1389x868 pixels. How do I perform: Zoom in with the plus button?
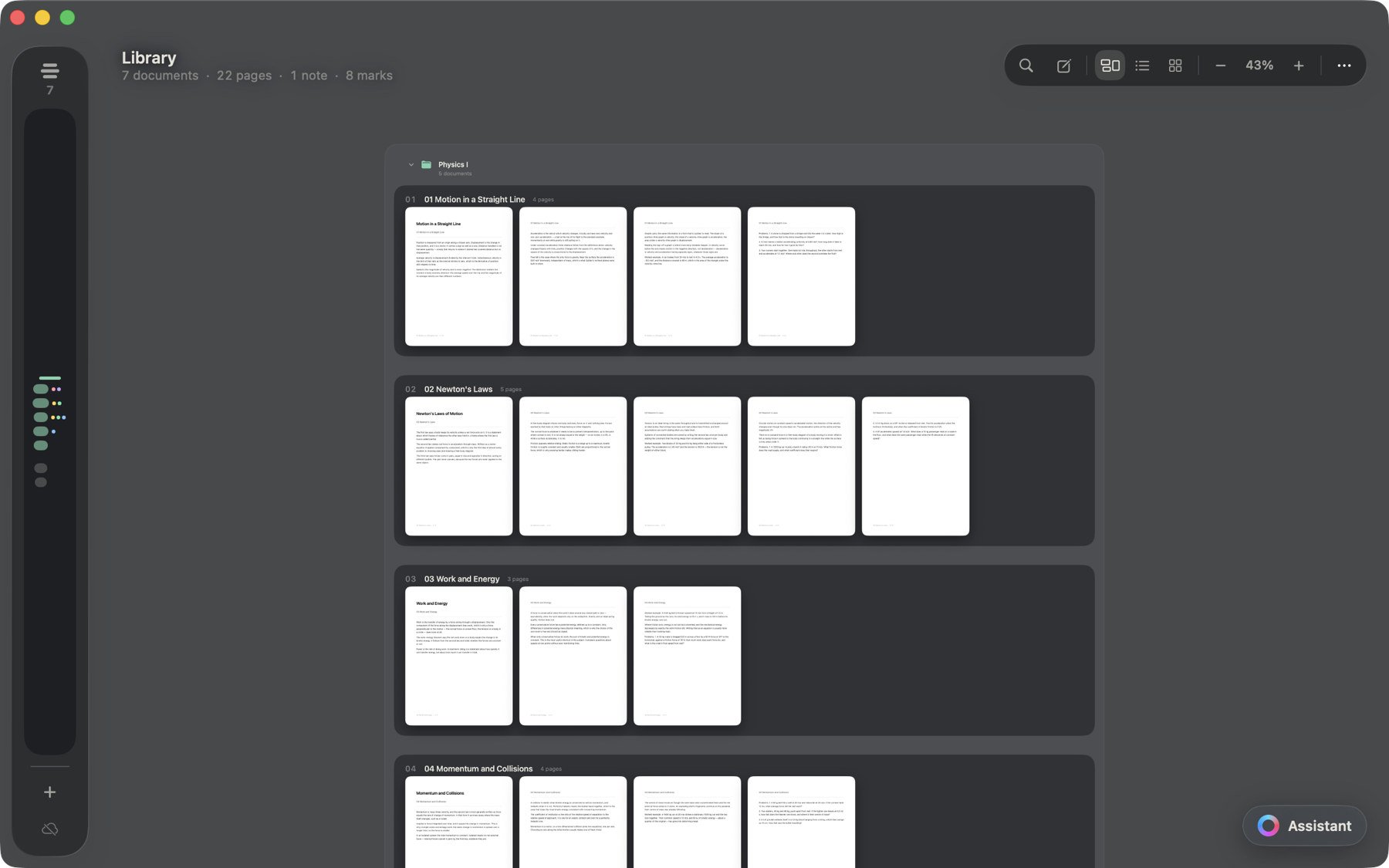click(1299, 66)
